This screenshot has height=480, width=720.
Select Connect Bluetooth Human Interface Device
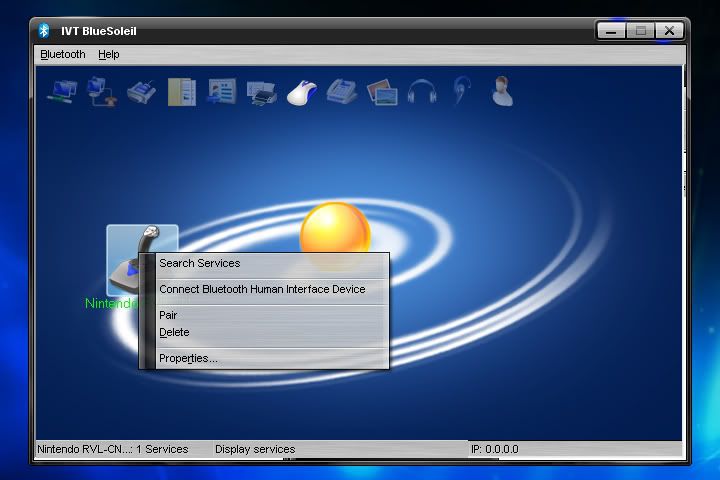pyautogui.click(x=262, y=289)
